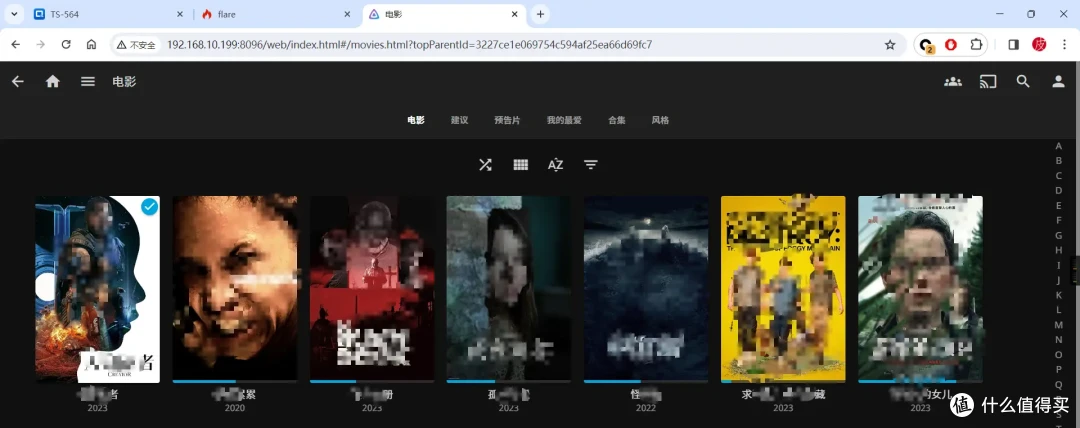Click the 不安全 site security indicator
1080x428 pixels.
(x=136, y=45)
